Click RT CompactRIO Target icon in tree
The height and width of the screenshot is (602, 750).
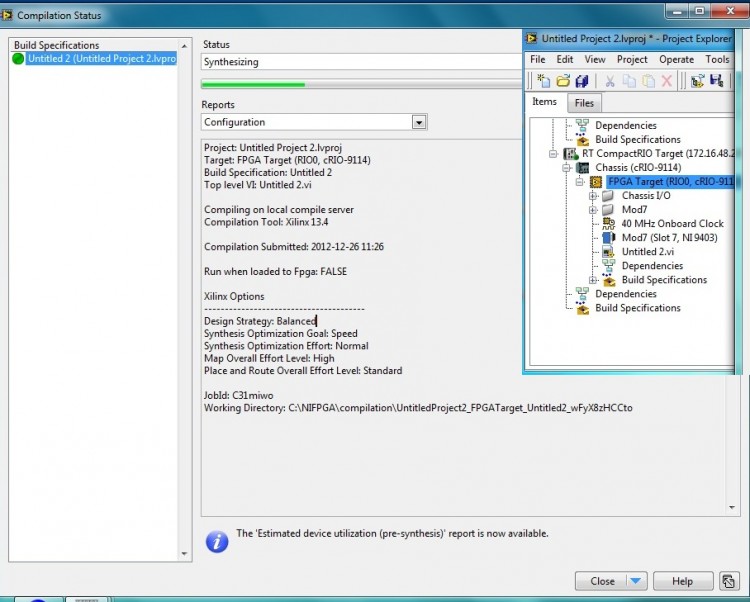(x=570, y=153)
